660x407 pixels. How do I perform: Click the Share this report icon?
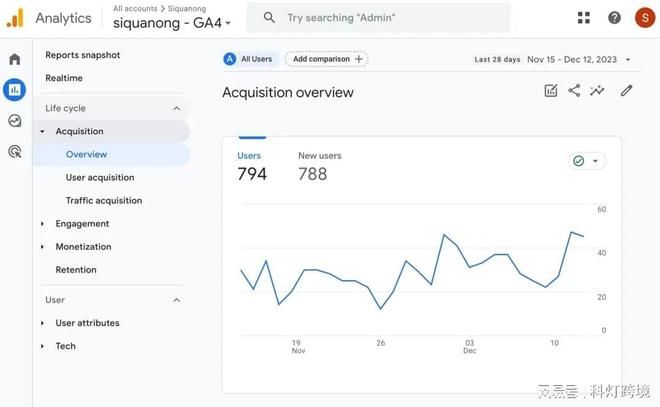[x=574, y=91]
